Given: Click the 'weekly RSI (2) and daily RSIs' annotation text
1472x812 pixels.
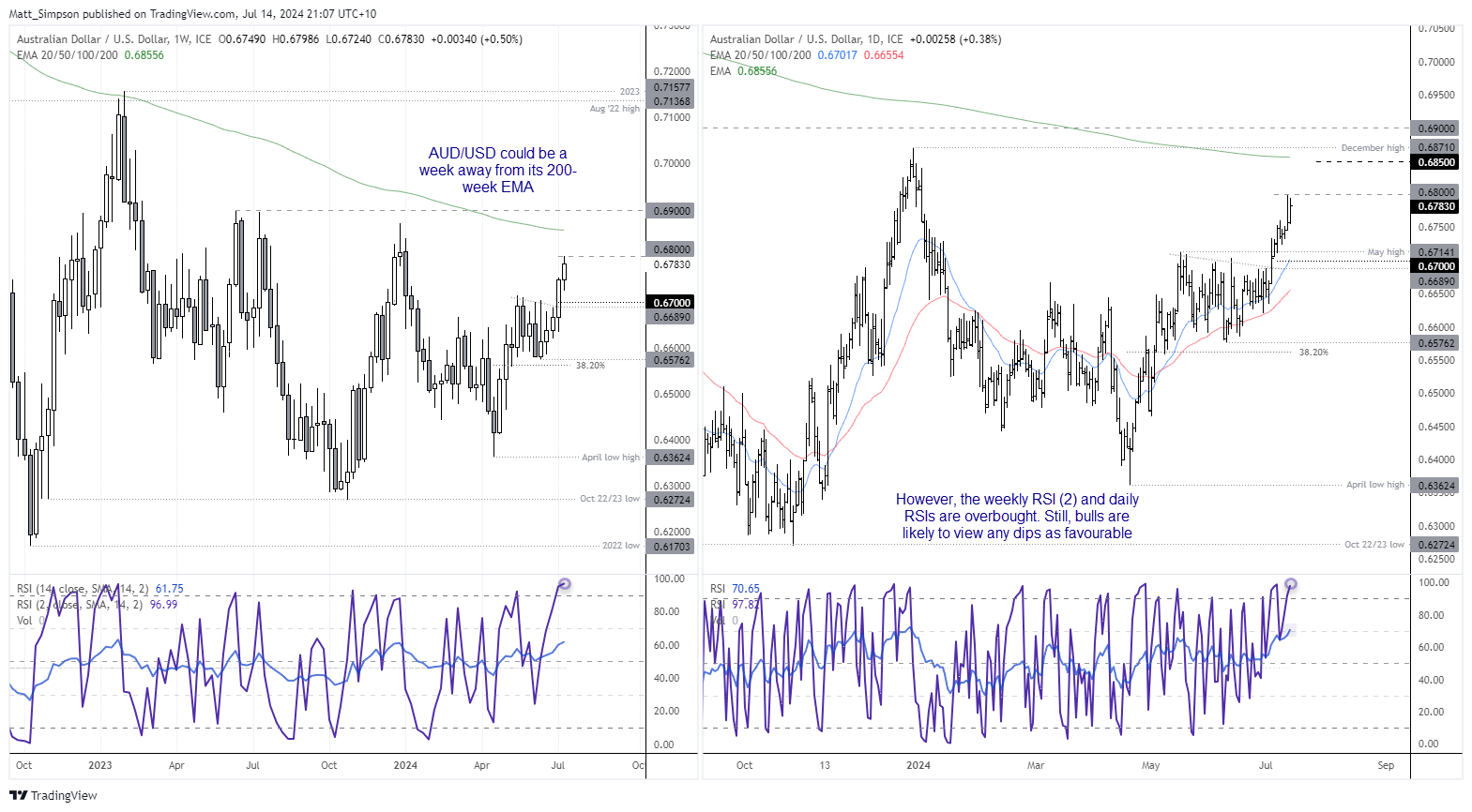Looking at the screenshot, I should [x=1017, y=516].
